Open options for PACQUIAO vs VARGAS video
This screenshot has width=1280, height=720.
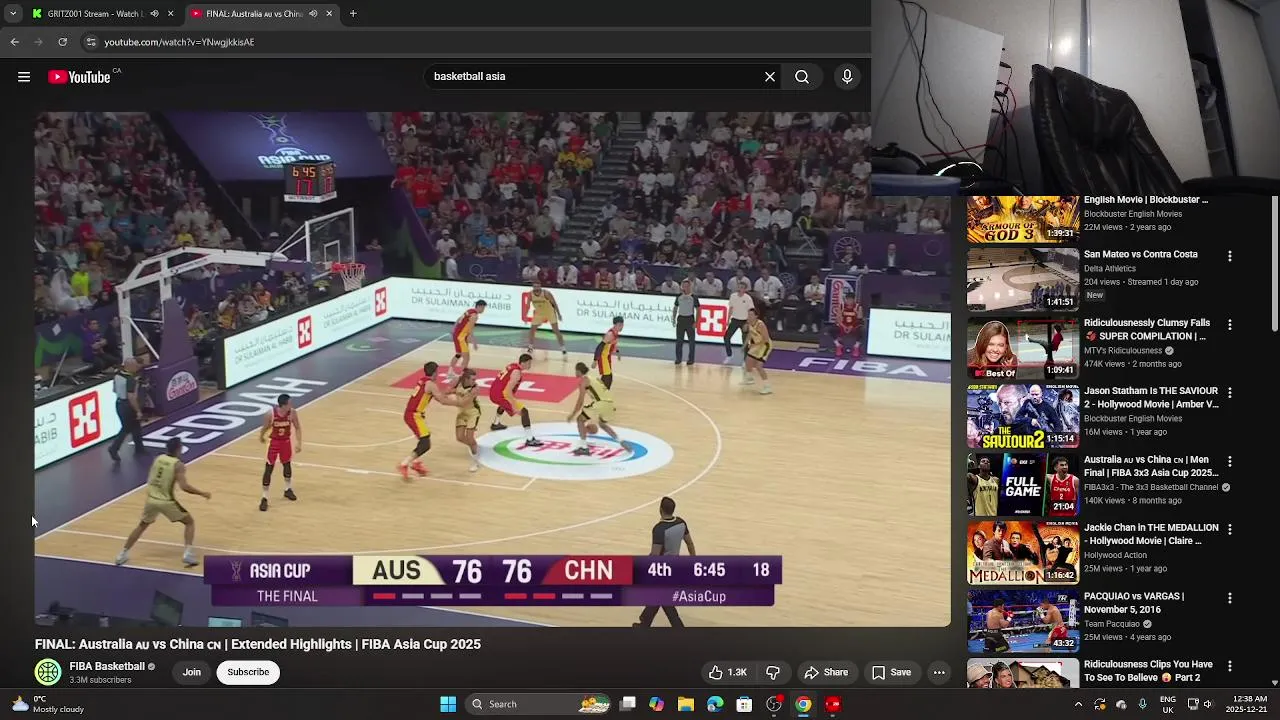click(1230, 598)
